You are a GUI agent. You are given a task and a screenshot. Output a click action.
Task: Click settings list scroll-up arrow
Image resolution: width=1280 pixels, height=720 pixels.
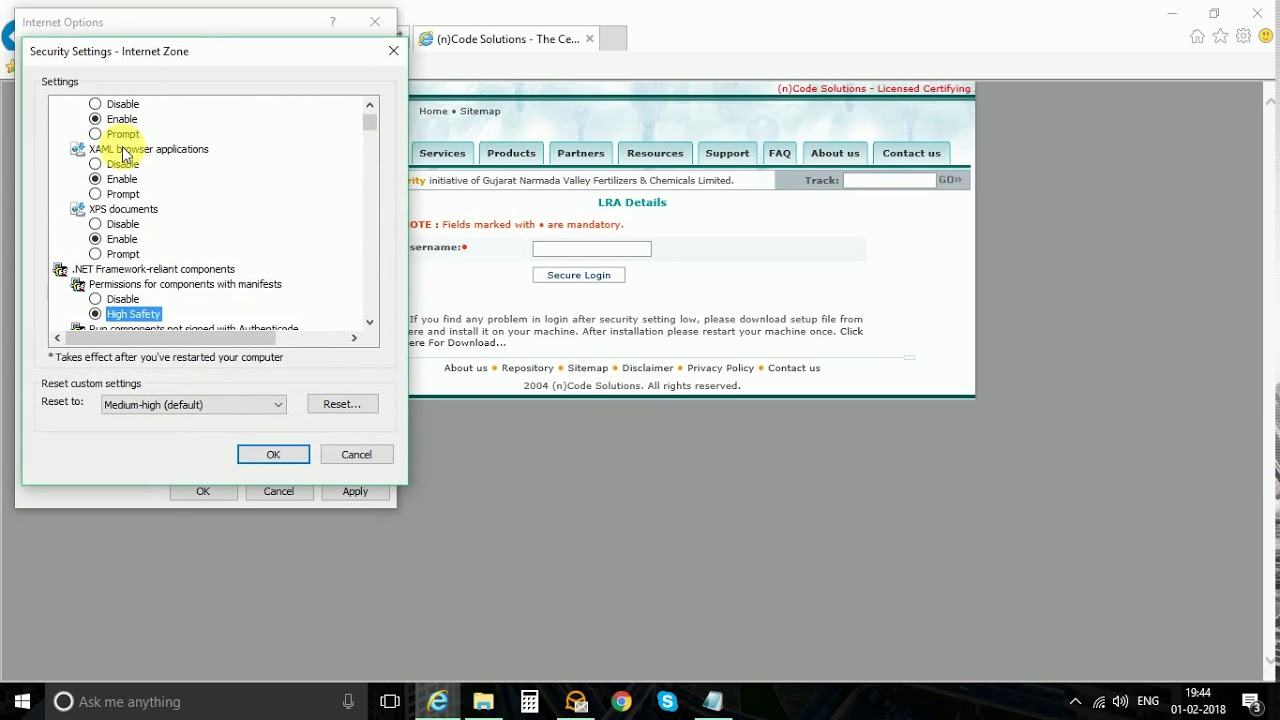(370, 104)
